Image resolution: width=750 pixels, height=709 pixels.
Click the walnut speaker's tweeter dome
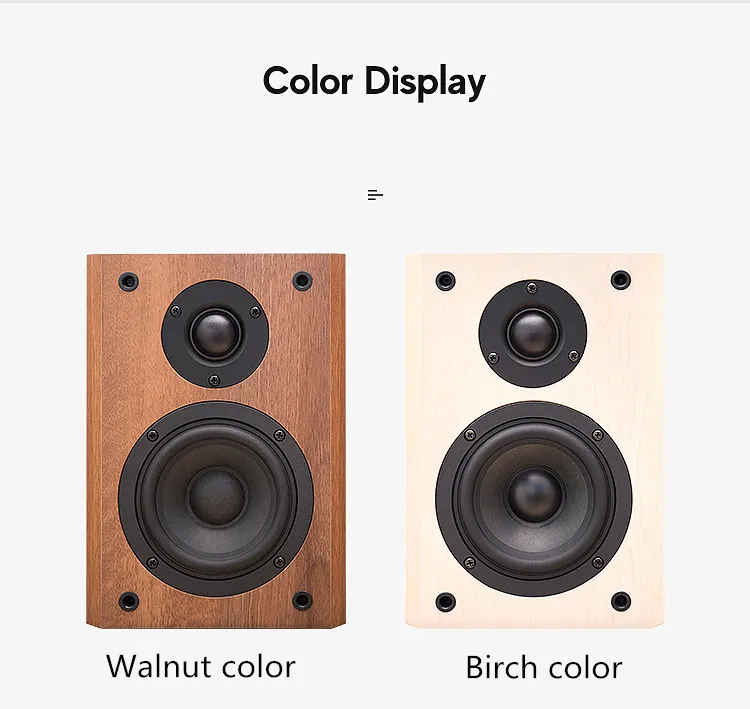point(215,334)
